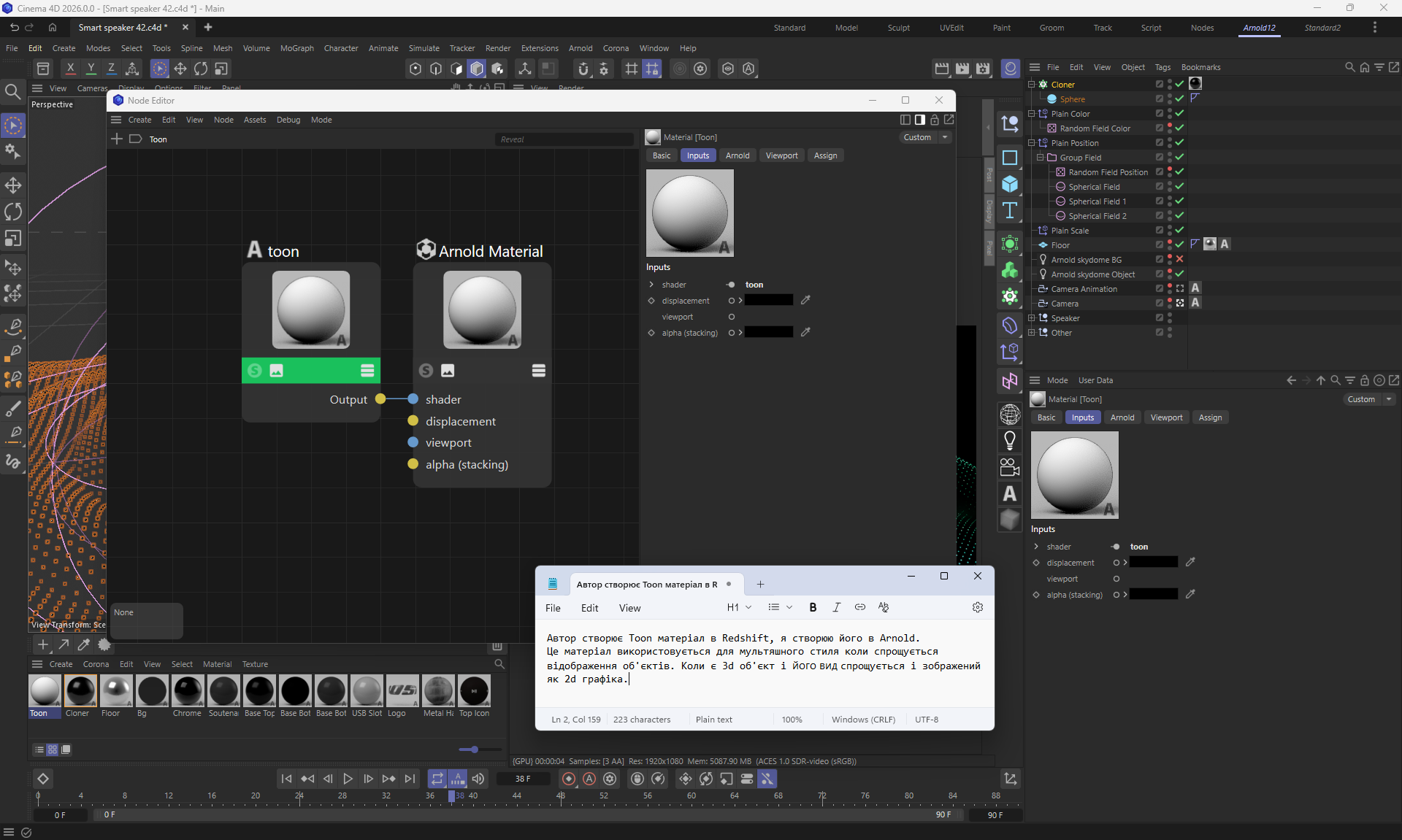Click the Cube primitive icon in palette
Image resolution: width=1402 pixels, height=840 pixels.
1010,184
